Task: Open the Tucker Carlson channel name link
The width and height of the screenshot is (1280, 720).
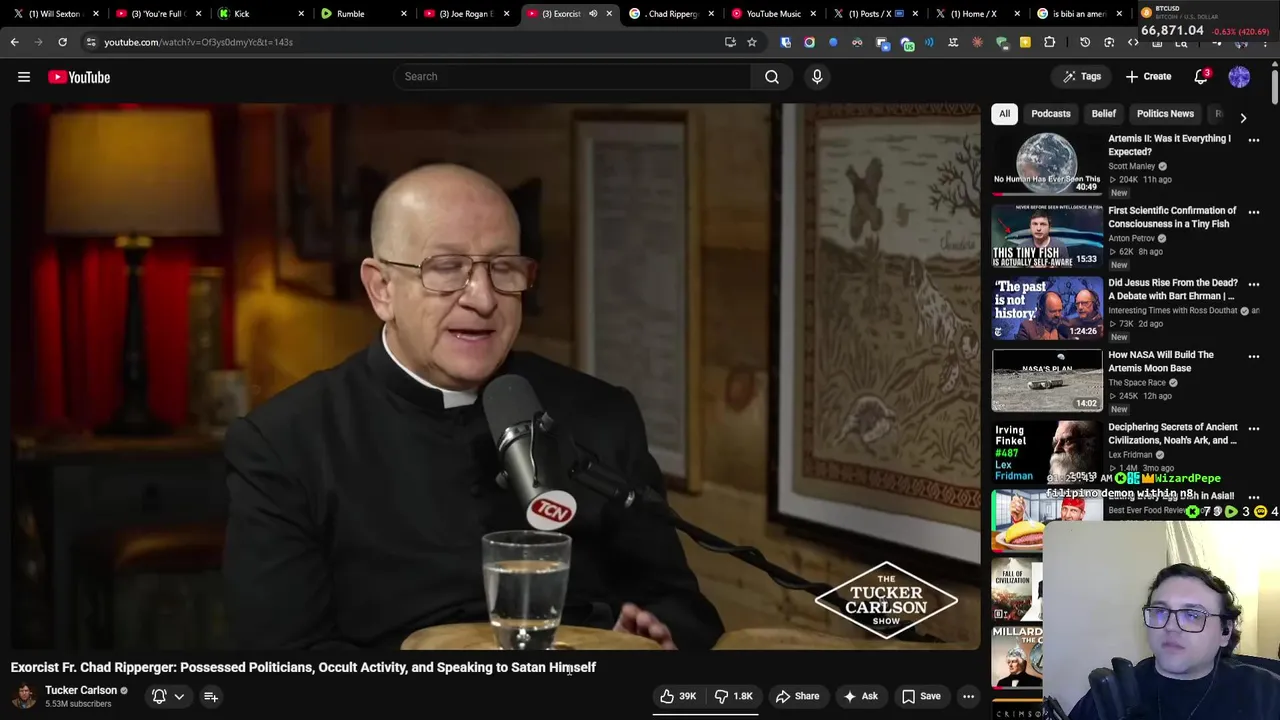Action: (81, 690)
